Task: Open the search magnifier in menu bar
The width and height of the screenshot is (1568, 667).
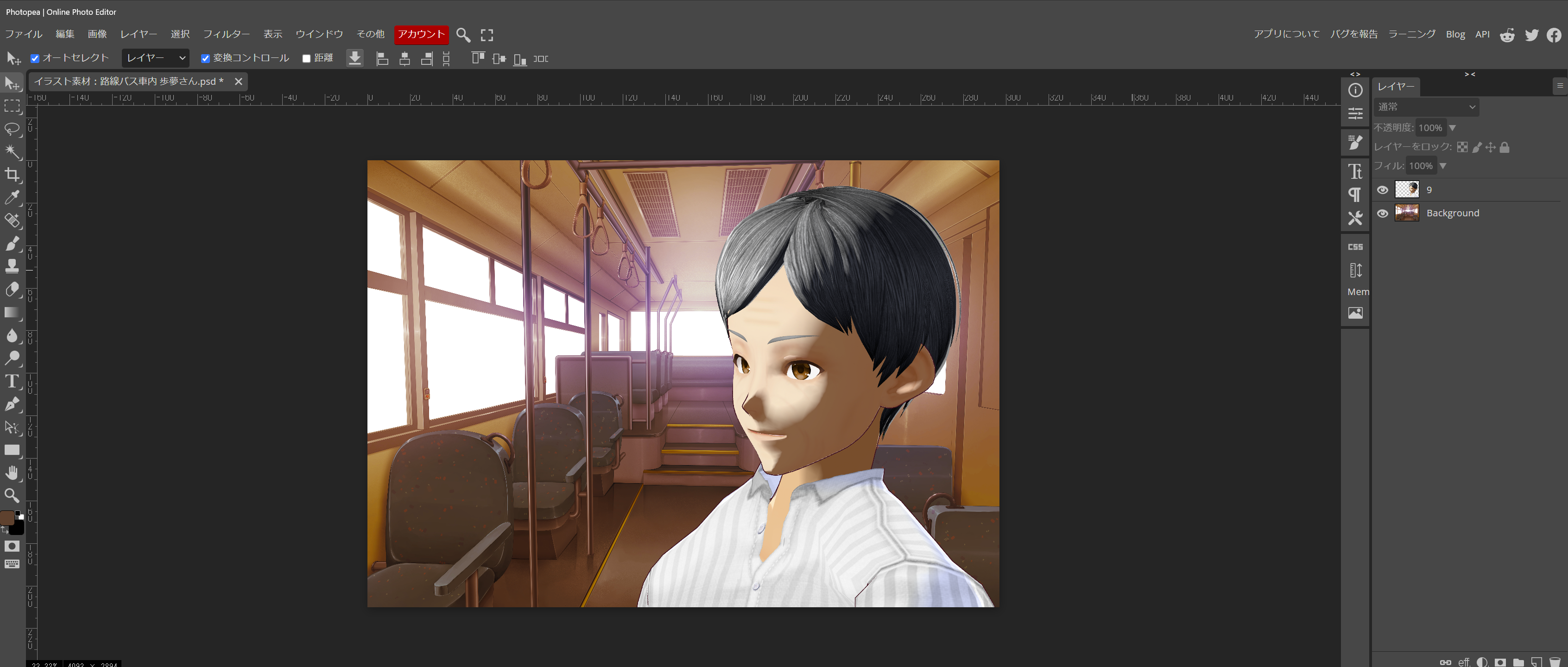Action: [x=462, y=35]
